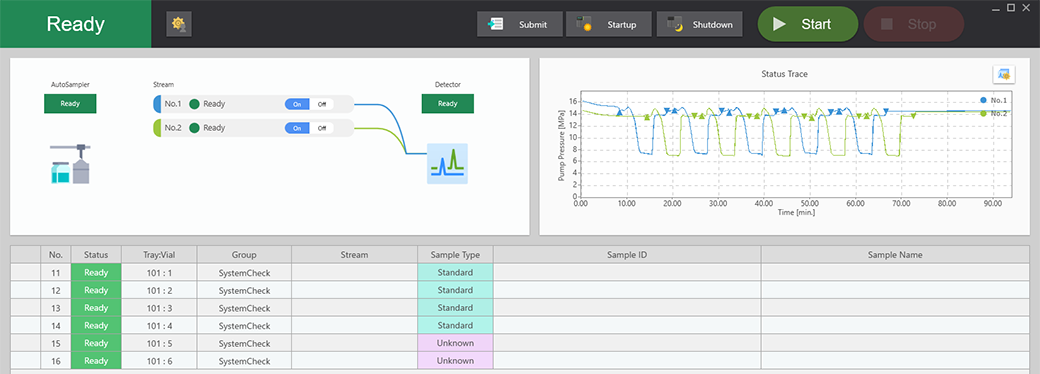Click the 101 : 1 vial cell
The image size is (1040, 374).
pos(159,273)
